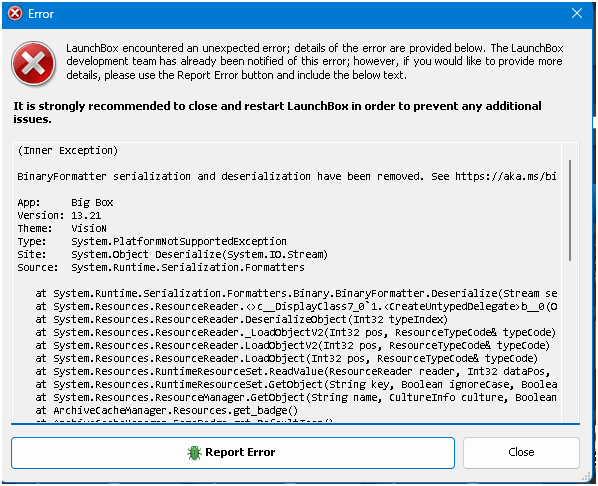Screen dimensions: 598x486
Task: Click the BinaryFormatter.Deserialize stack trace line
Action: pos(296,293)
